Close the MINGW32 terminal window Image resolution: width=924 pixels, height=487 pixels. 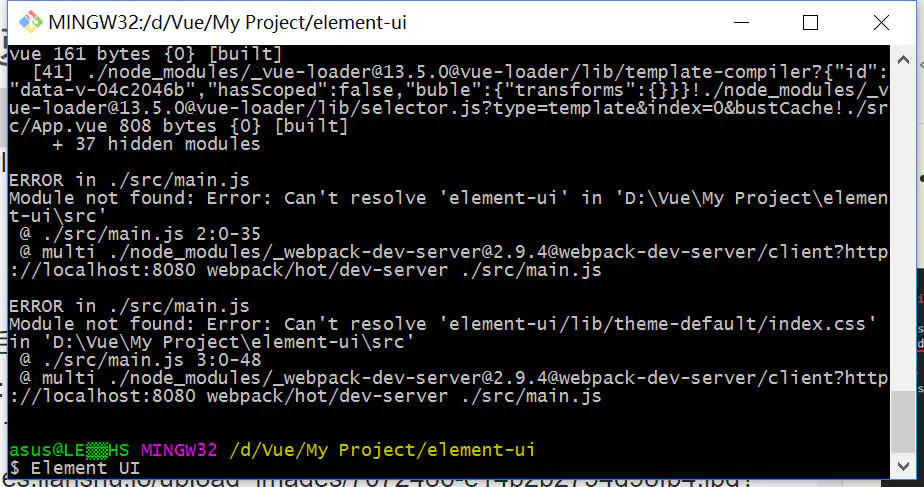880,22
